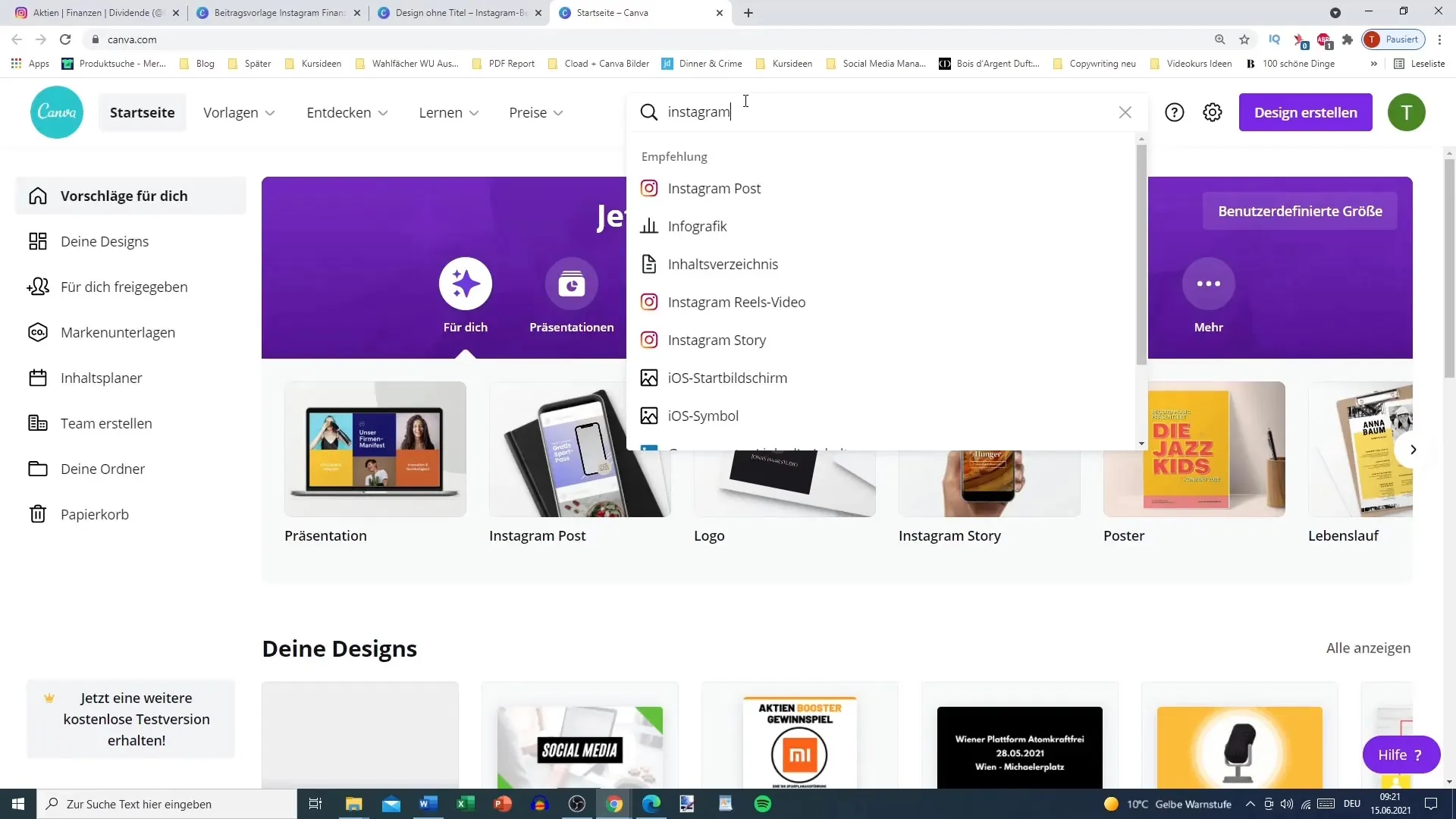Choose iOS-Symbol suggestion
Image resolution: width=1456 pixels, height=819 pixels.
pos(881,416)
